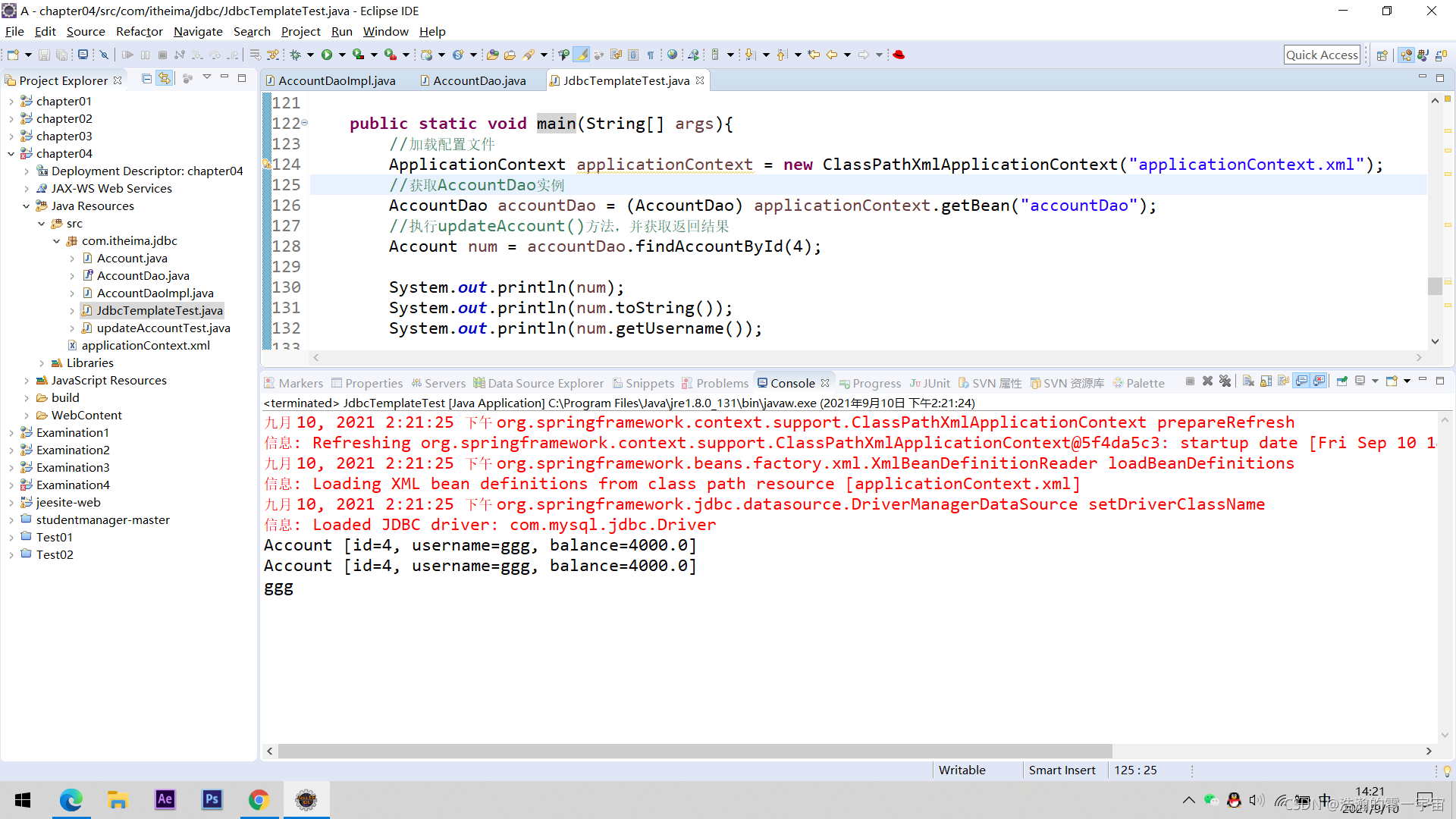
Task: Click the Skip All Breakpoints icon
Action: pyautogui.click(x=105, y=55)
